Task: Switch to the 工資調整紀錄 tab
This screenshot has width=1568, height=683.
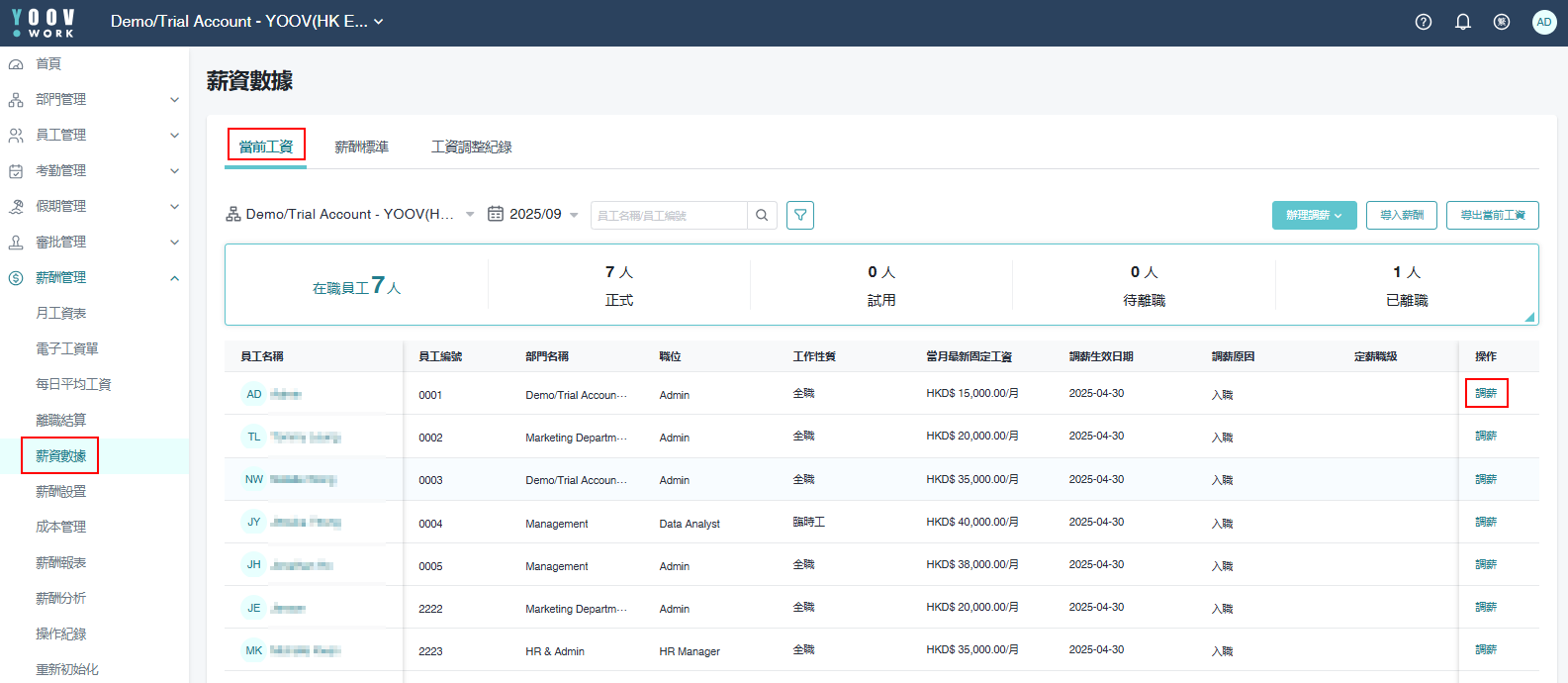Action: [471, 146]
